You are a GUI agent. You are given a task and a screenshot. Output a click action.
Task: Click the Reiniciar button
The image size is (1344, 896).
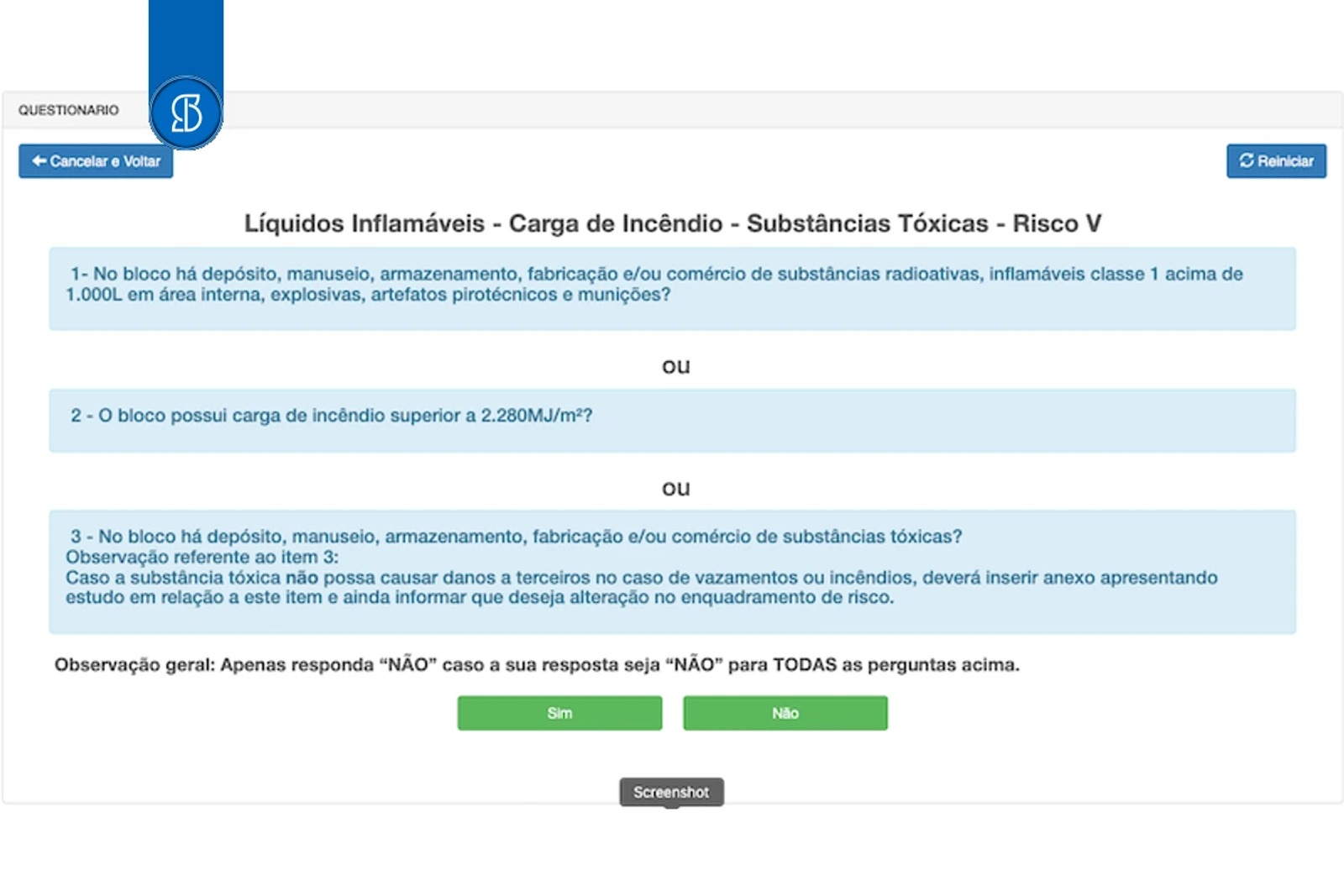pos(1276,161)
